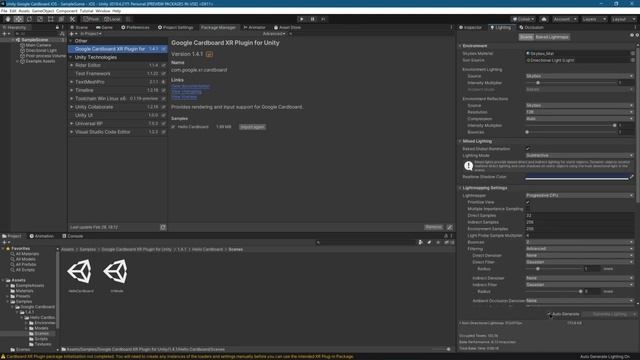This screenshot has height=360, width=640.
Task: Open the Advanced dropdown in Package Manager
Action: point(273,34)
